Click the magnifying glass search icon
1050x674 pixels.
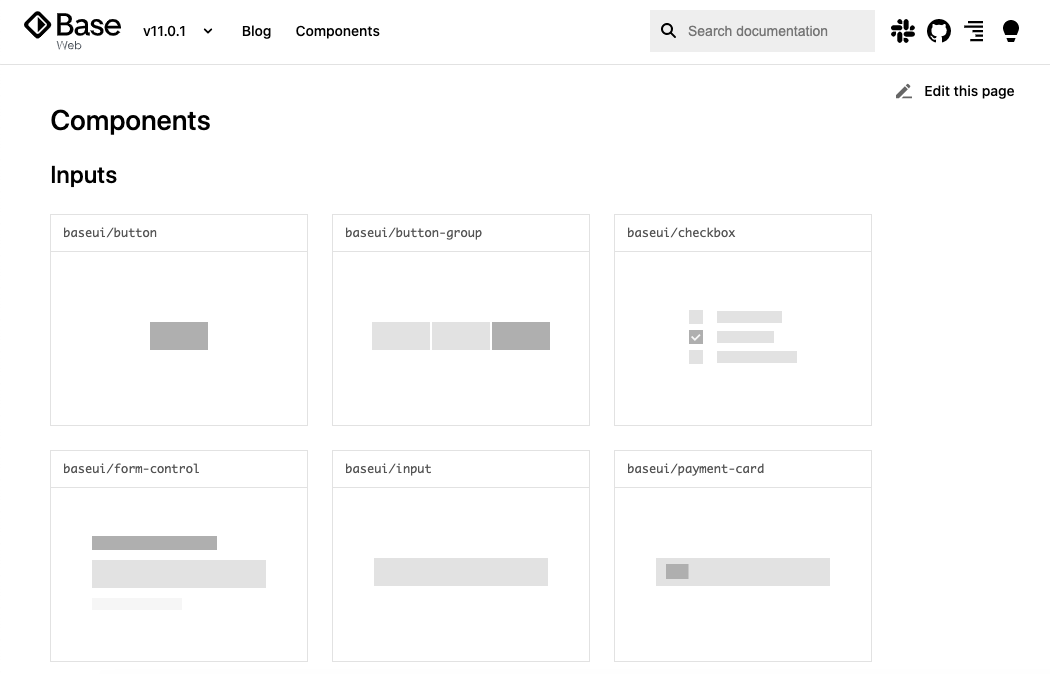(x=668, y=31)
